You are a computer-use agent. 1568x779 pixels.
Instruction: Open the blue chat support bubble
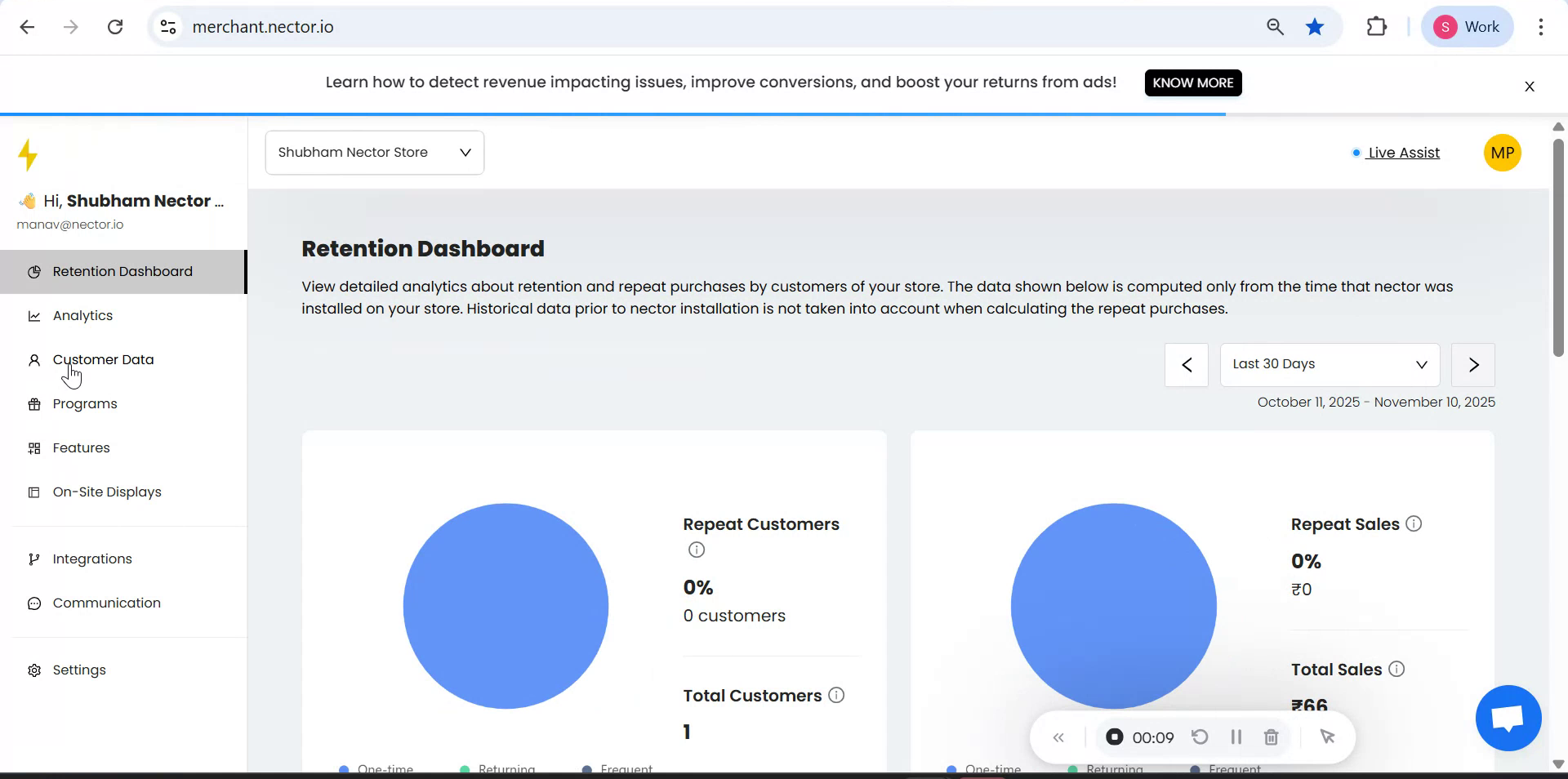click(1508, 719)
